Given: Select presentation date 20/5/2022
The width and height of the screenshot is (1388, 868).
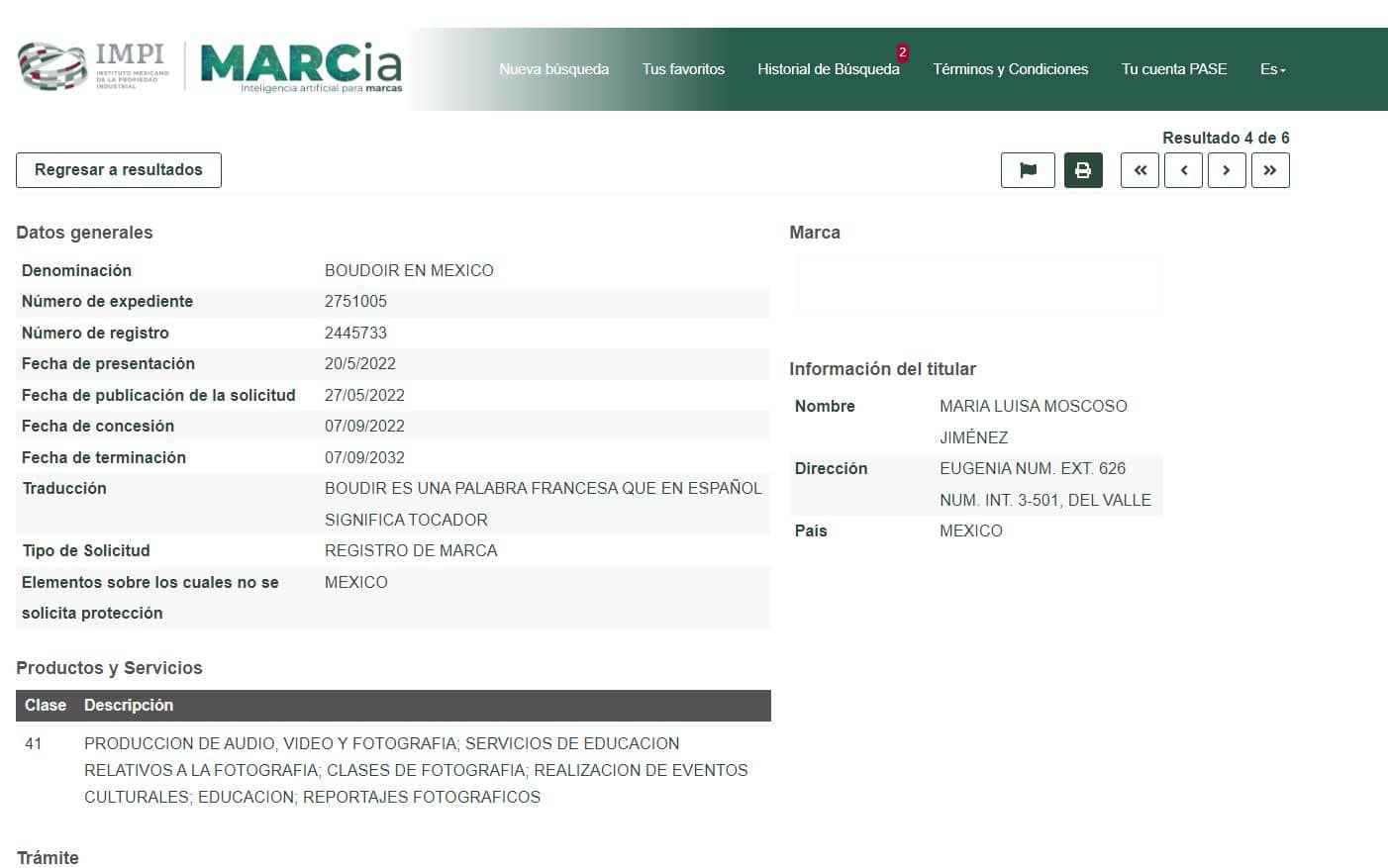Looking at the screenshot, I should click(360, 363).
